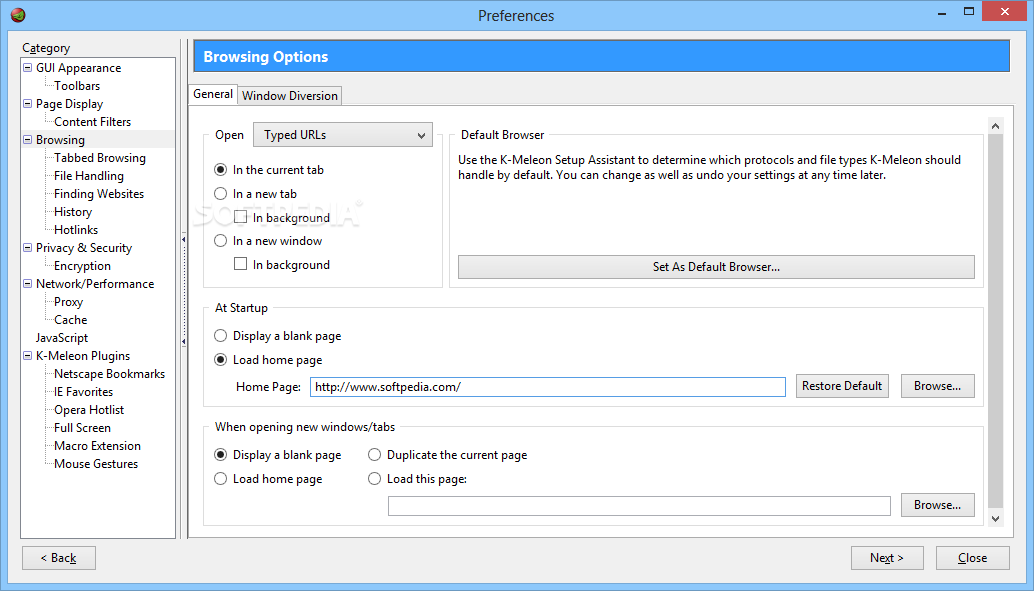Open Full Screen plugin settings
The image size is (1034, 591).
coord(82,427)
